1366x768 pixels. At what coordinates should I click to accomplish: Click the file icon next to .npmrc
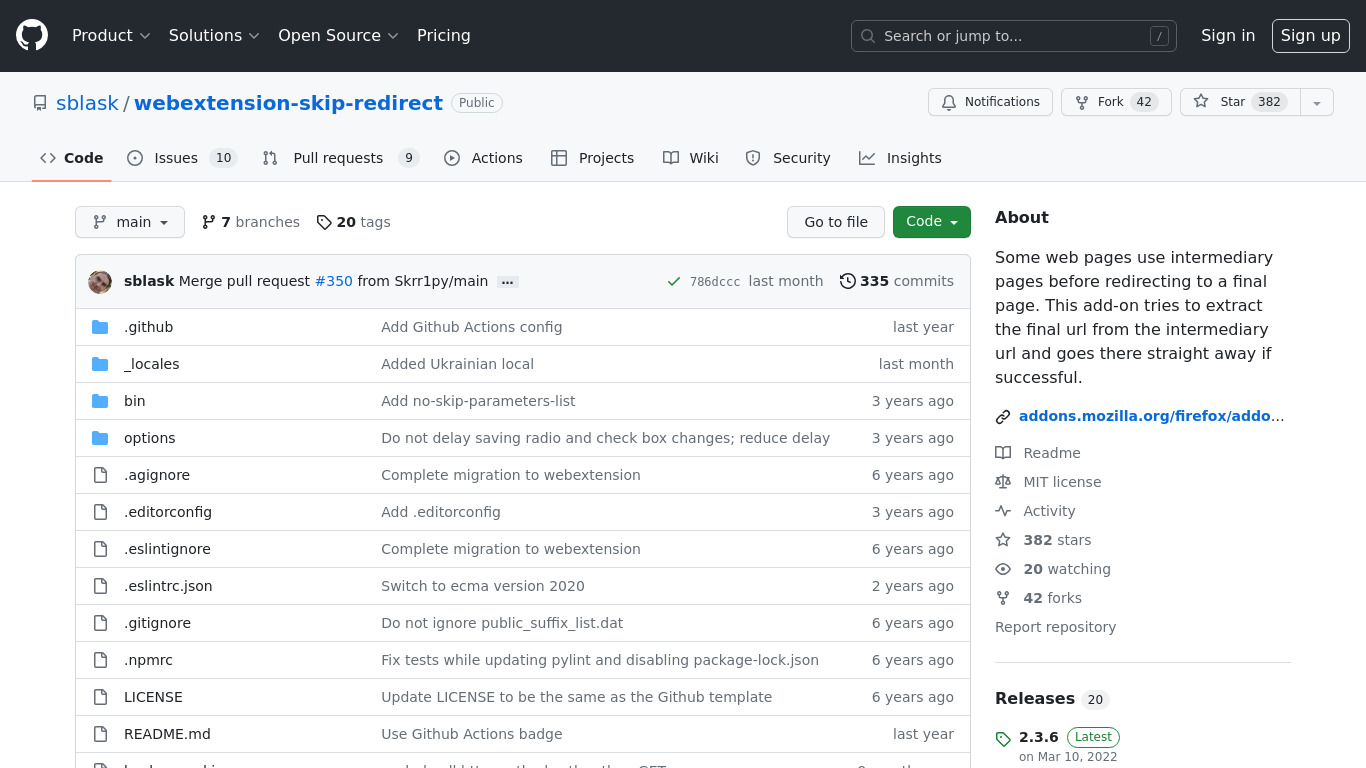(100, 660)
